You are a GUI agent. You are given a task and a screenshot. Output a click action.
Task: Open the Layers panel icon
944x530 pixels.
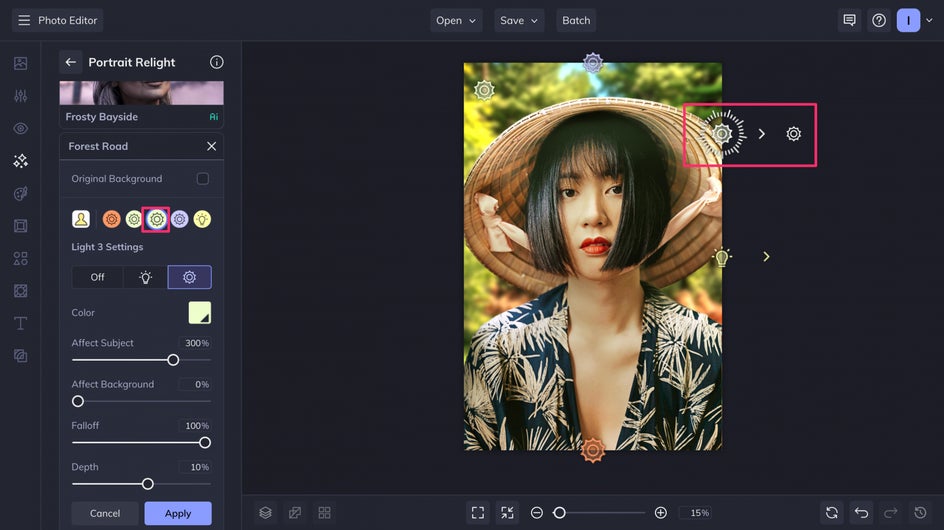[266, 513]
